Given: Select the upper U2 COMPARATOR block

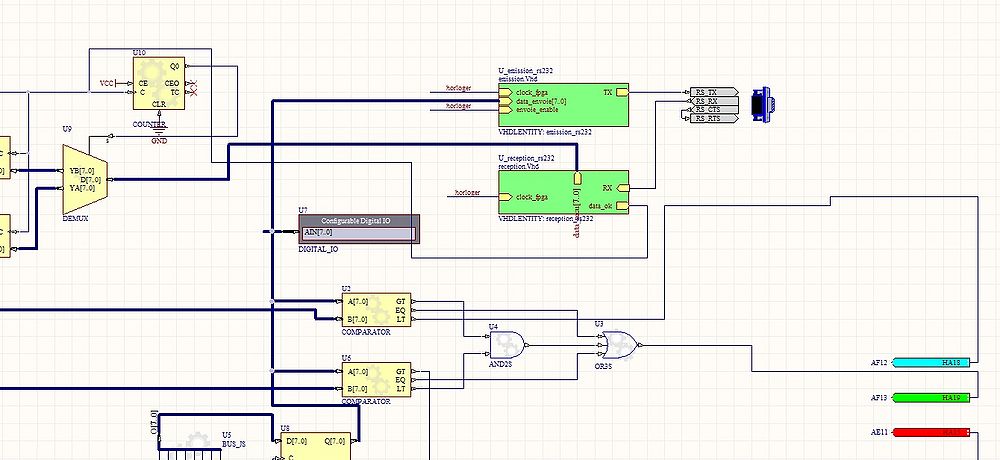Looking at the screenshot, I should 375,310.
